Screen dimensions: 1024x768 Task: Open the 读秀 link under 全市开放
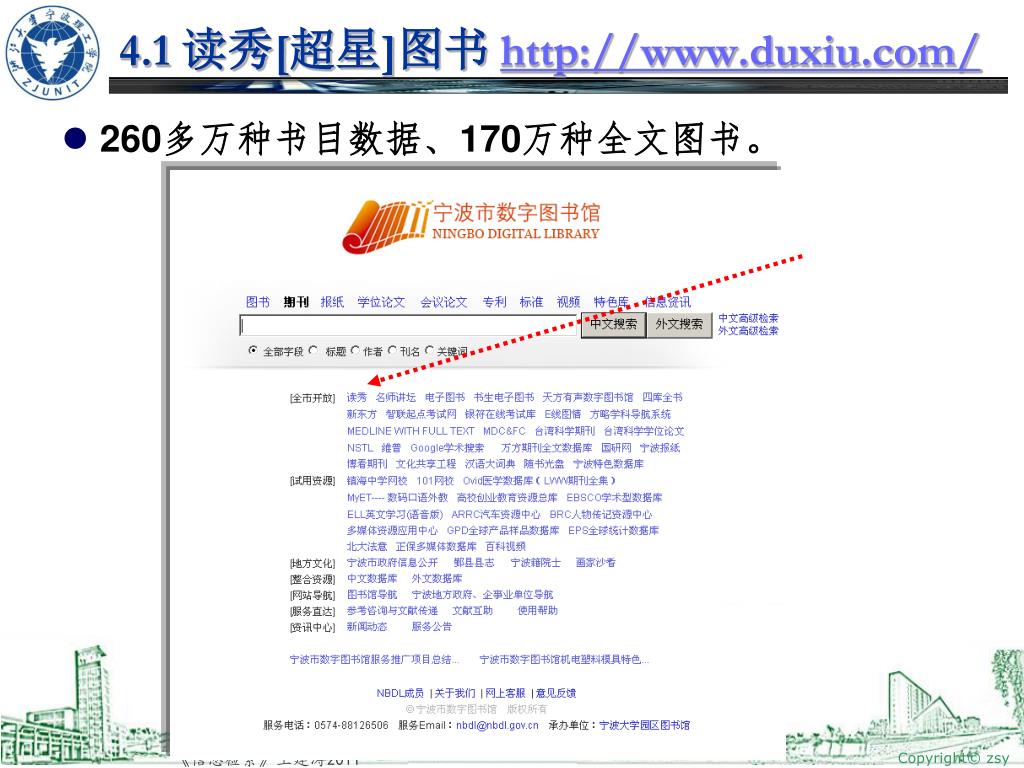357,397
